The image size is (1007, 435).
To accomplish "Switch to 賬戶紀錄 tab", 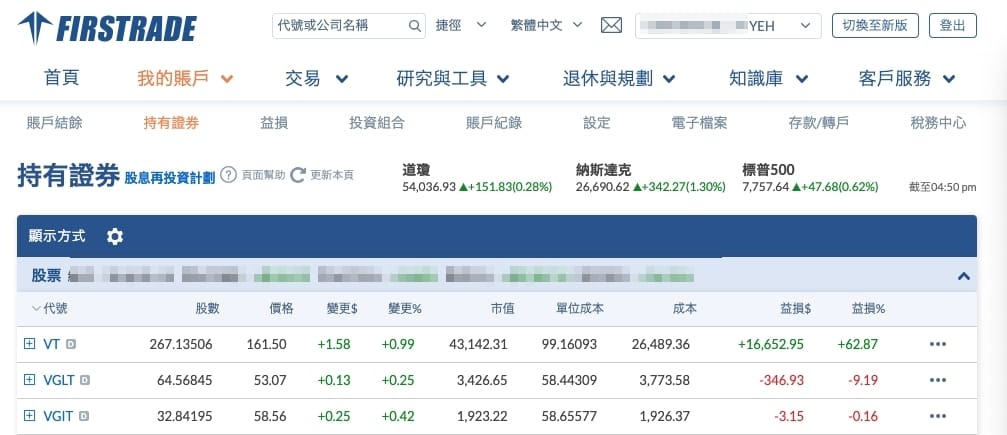I will 494,123.
